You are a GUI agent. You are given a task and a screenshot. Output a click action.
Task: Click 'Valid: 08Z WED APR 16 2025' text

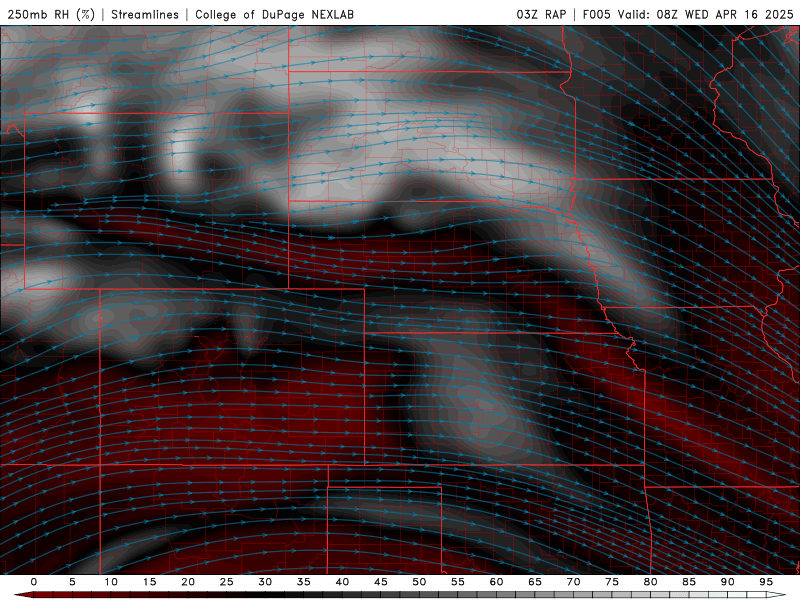(x=706, y=14)
